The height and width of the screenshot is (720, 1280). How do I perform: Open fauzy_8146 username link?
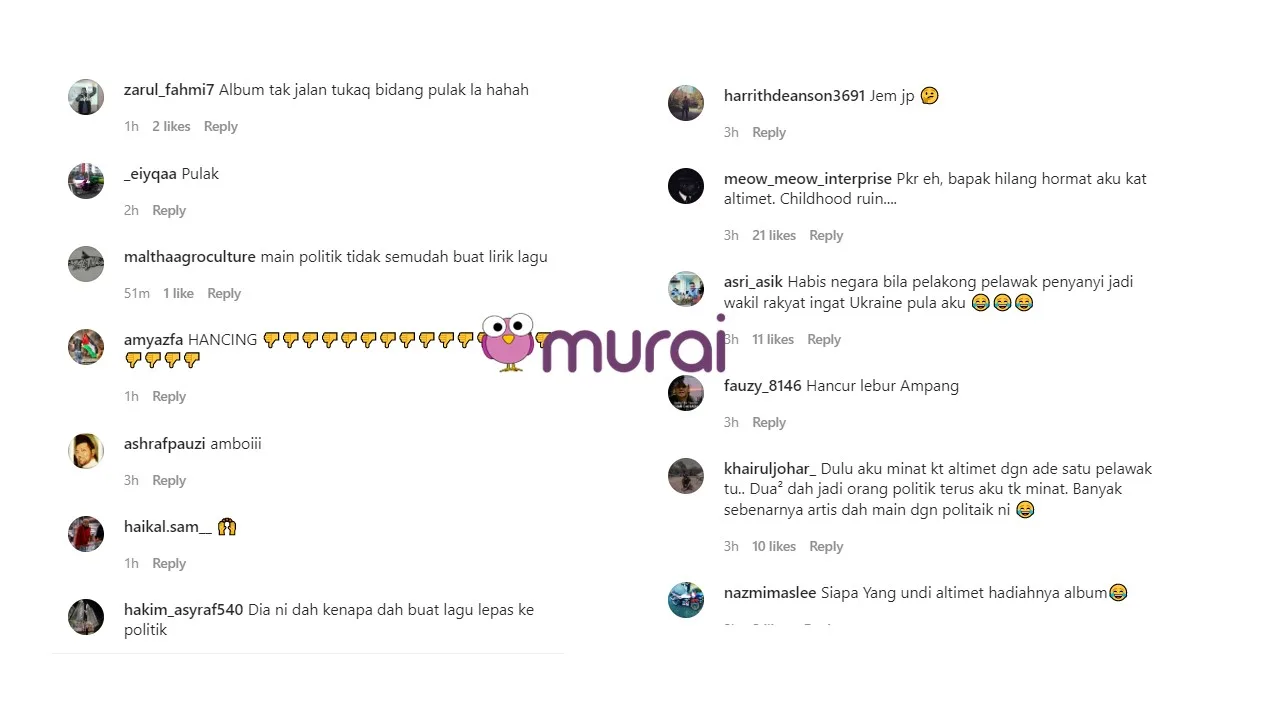coord(763,385)
